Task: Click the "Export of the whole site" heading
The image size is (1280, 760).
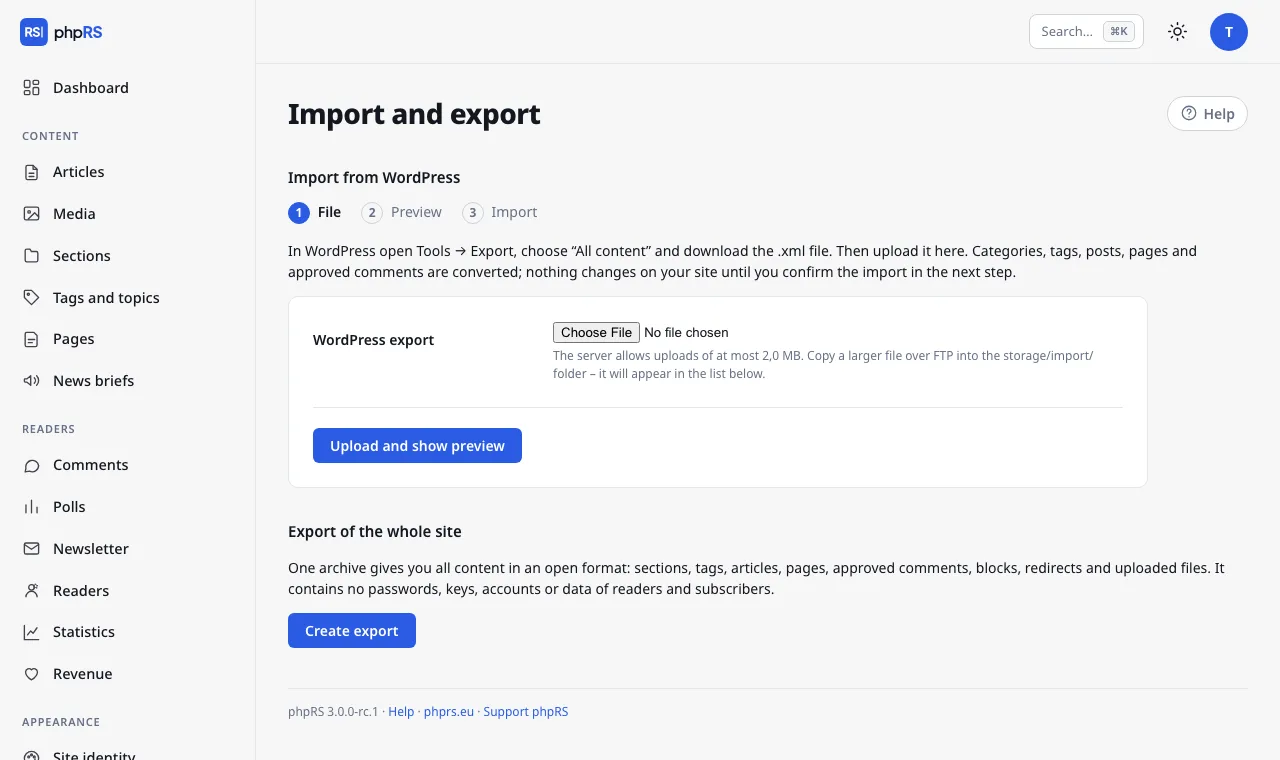Action: pyautogui.click(x=375, y=532)
